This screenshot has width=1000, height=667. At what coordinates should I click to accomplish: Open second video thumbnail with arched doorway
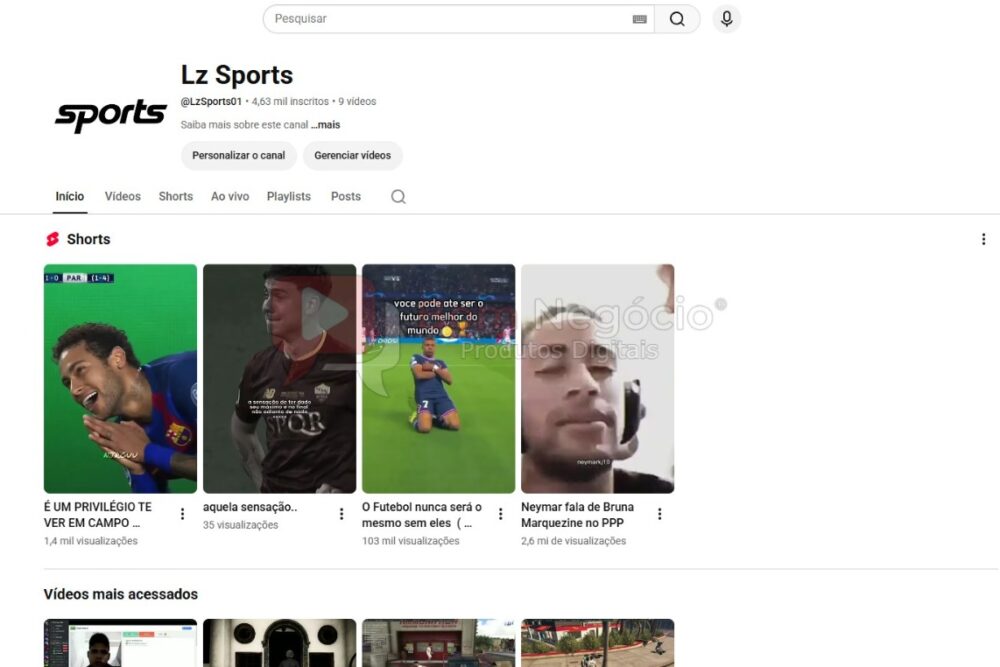point(279,643)
